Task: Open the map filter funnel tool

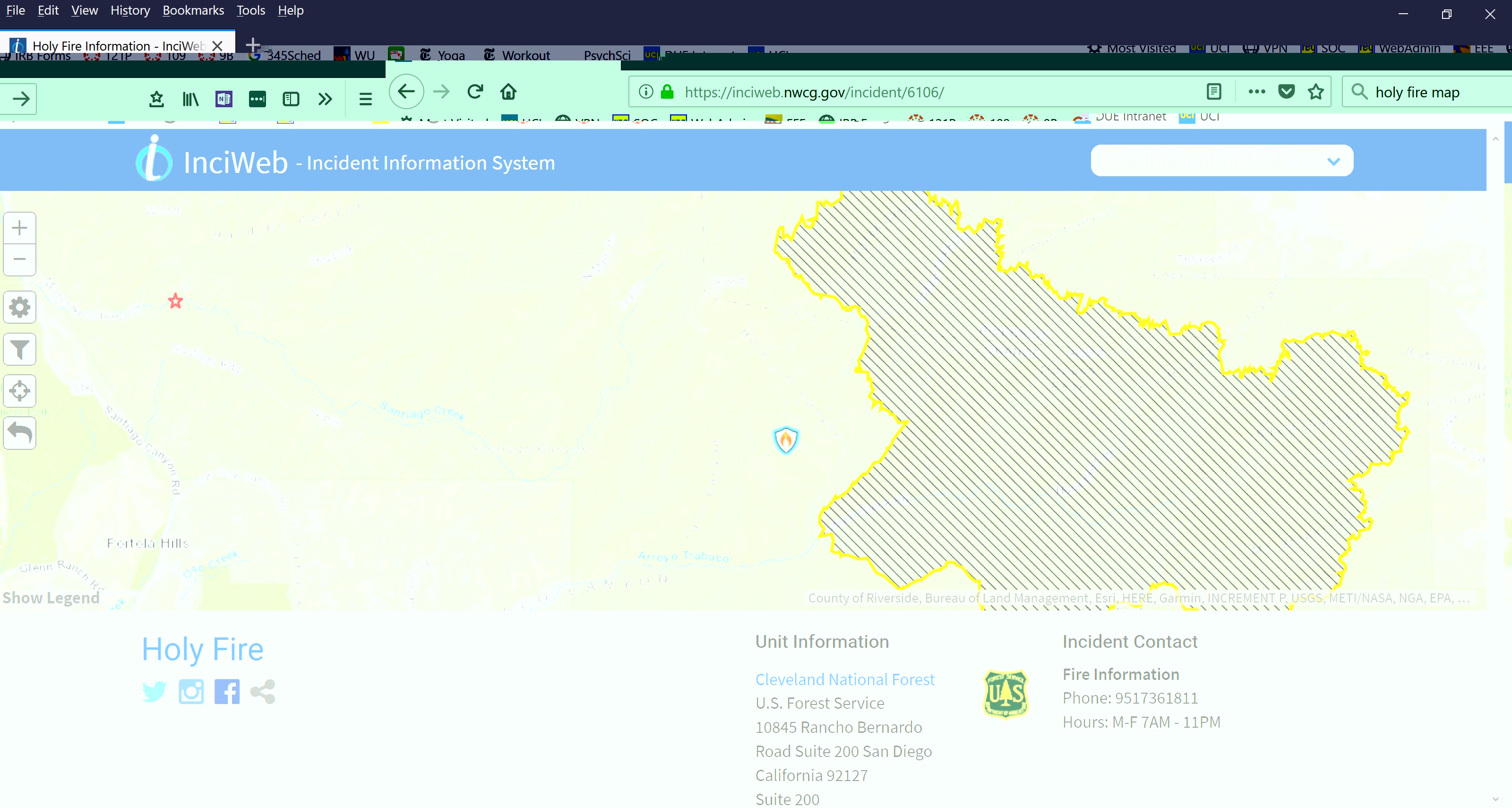Action: pos(19,350)
